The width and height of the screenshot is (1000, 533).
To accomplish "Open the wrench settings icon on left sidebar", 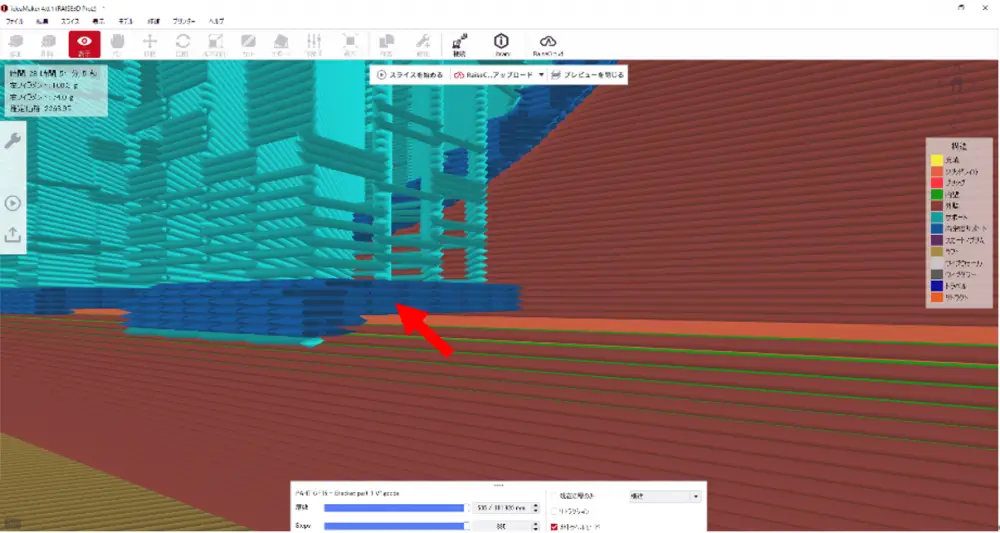I will 13,141.
